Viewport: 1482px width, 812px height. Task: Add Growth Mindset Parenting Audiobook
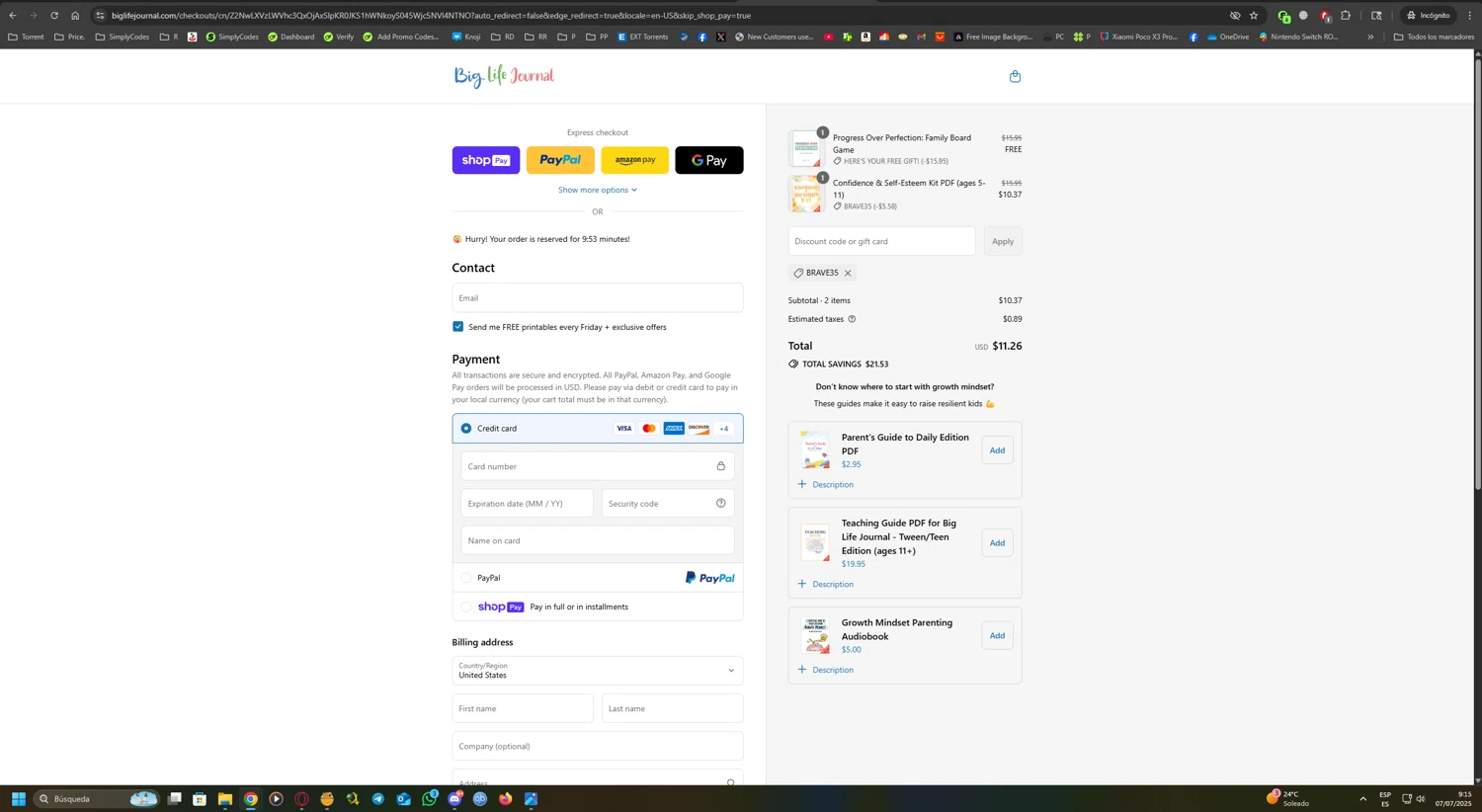click(997, 636)
